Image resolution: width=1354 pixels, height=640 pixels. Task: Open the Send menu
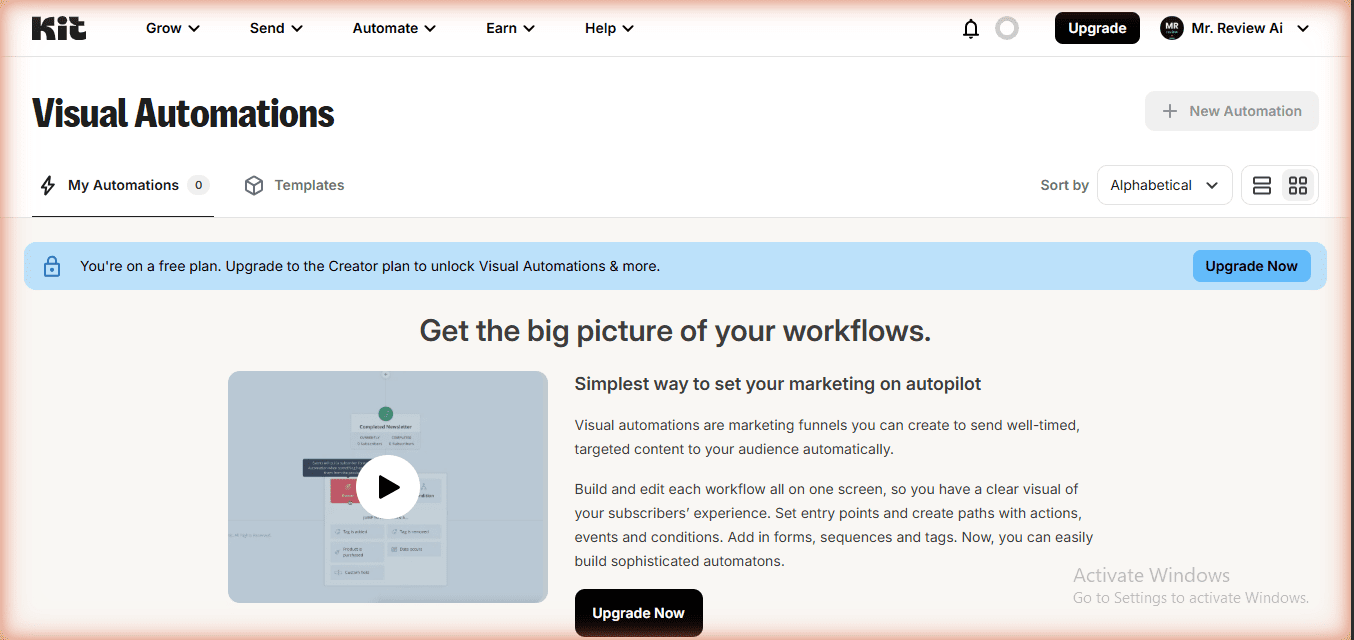(x=276, y=28)
